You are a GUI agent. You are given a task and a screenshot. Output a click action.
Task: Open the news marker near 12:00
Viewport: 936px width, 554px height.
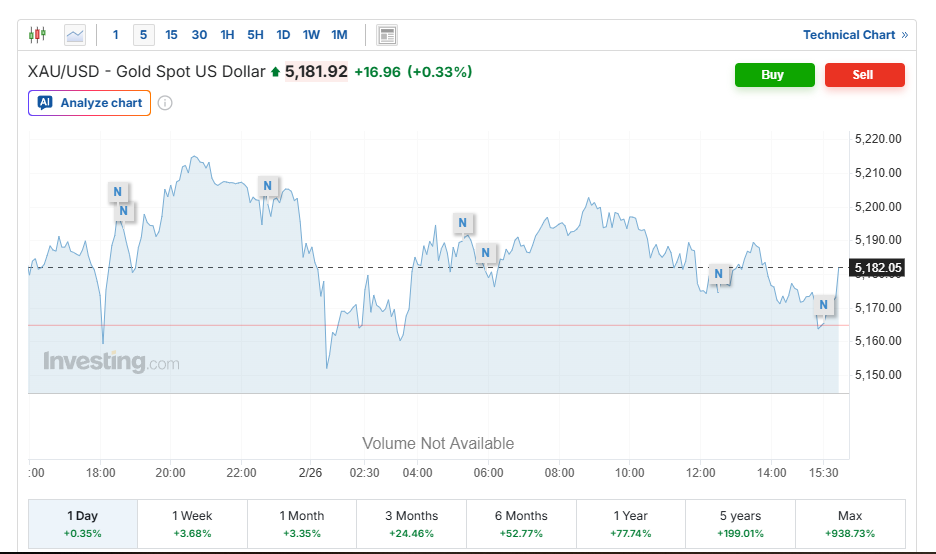pos(718,274)
